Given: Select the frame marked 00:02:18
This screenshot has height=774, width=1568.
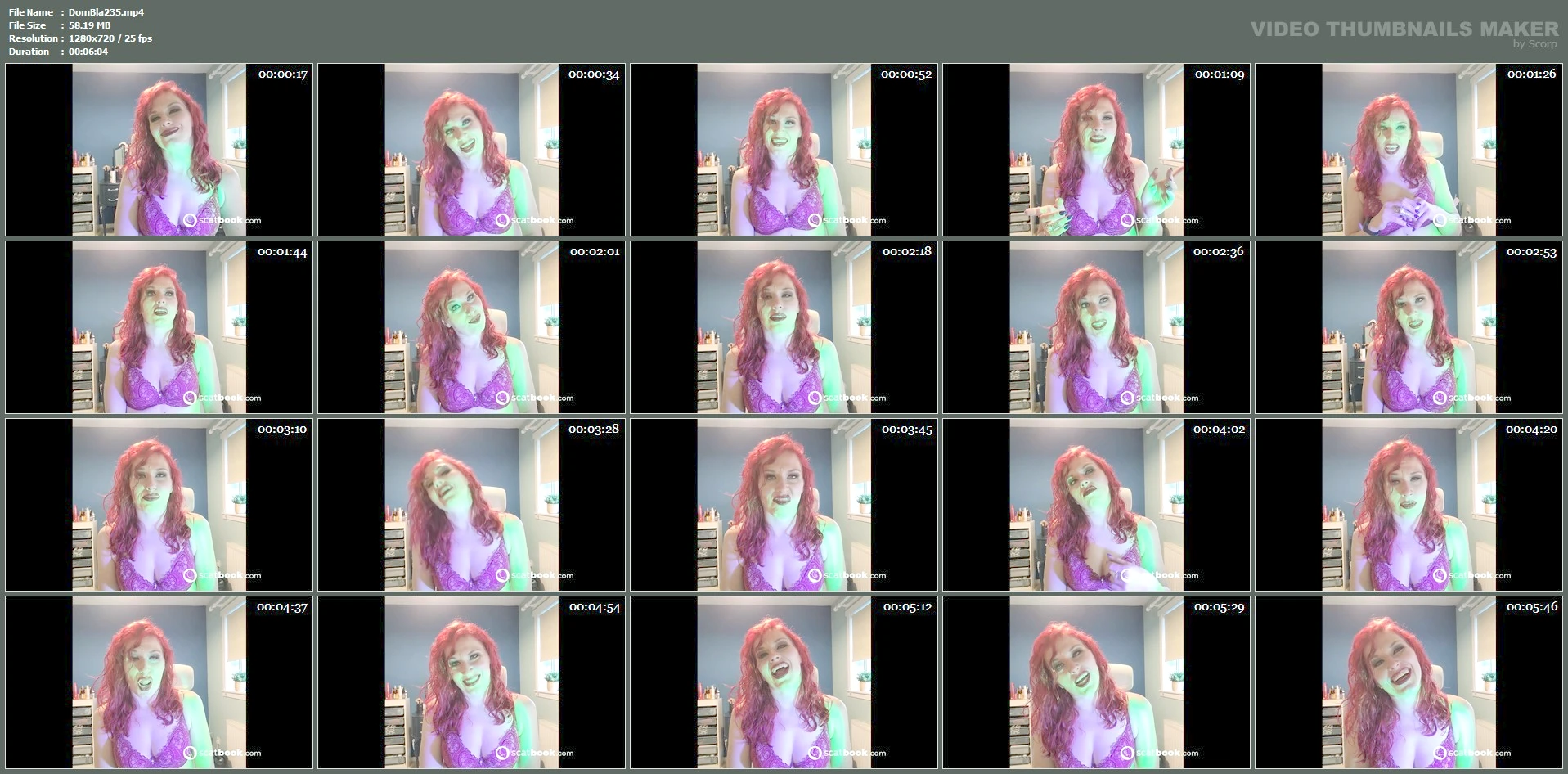Looking at the screenshot, I should tap(784, 327).
